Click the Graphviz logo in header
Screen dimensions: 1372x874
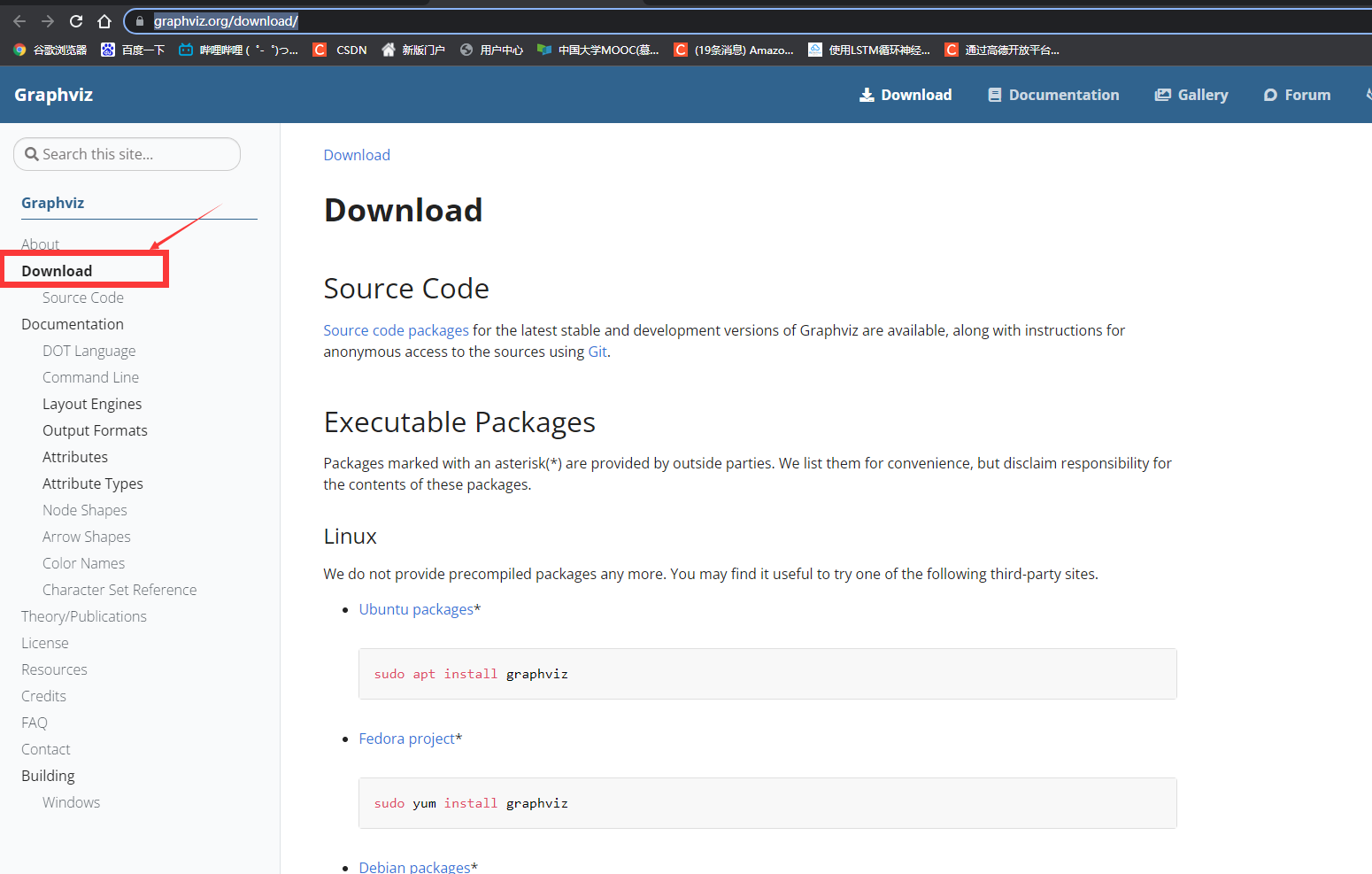54,95
